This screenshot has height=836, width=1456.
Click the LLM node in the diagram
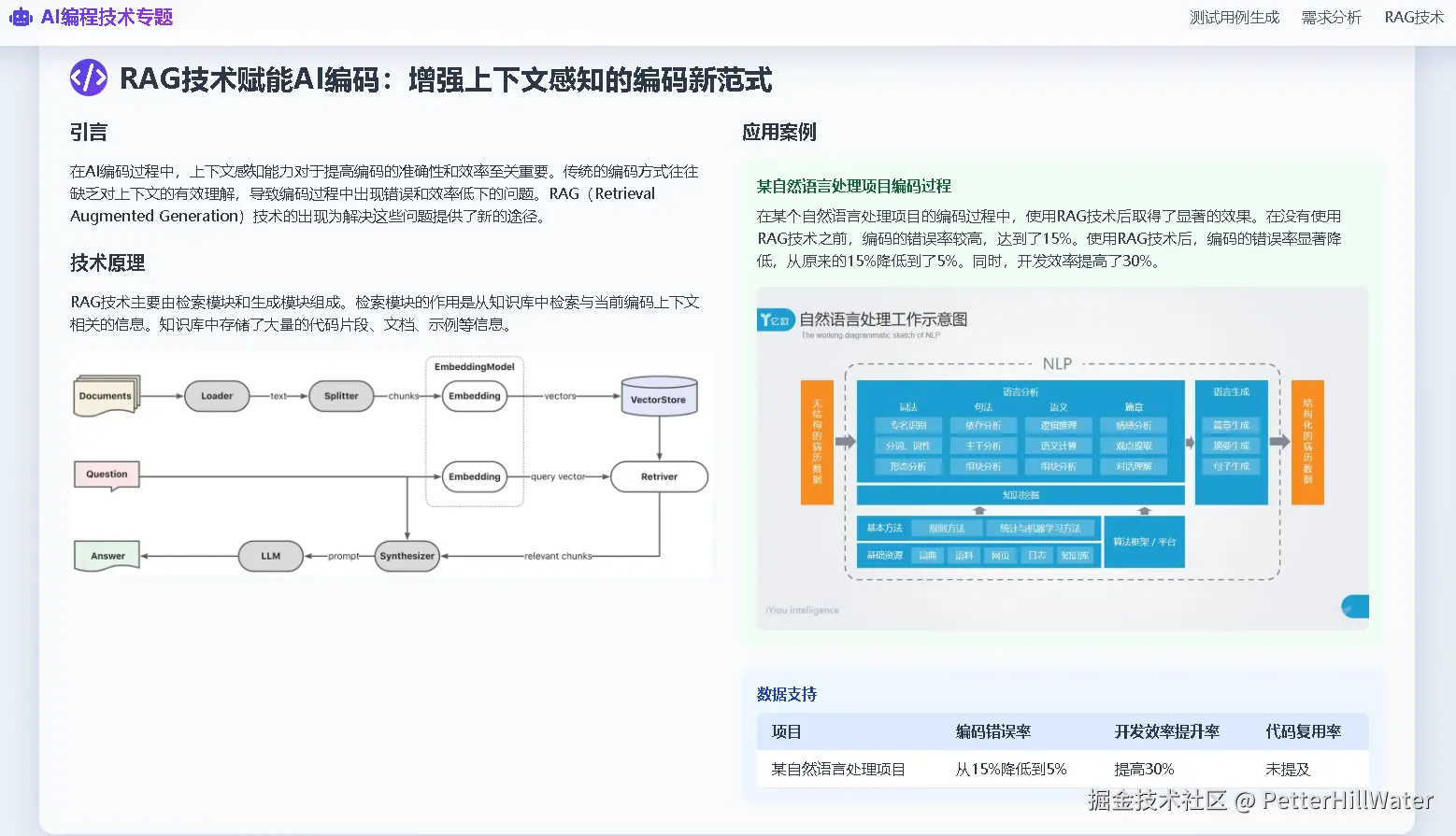271,556
